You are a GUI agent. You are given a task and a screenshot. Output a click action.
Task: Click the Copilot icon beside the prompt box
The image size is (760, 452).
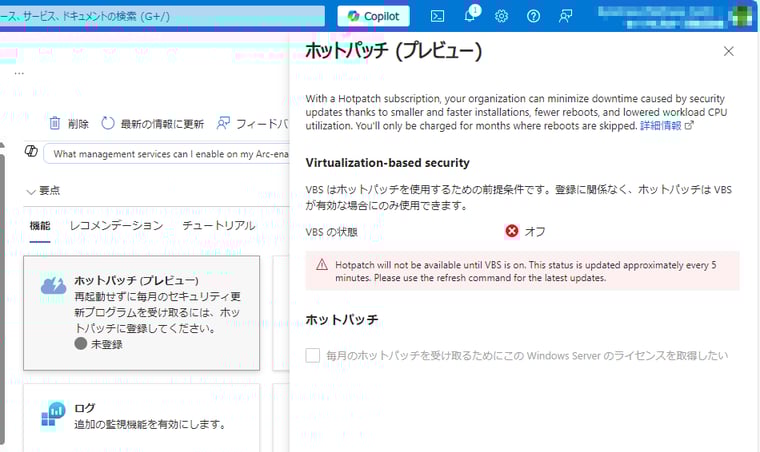[x=32, y=151]
